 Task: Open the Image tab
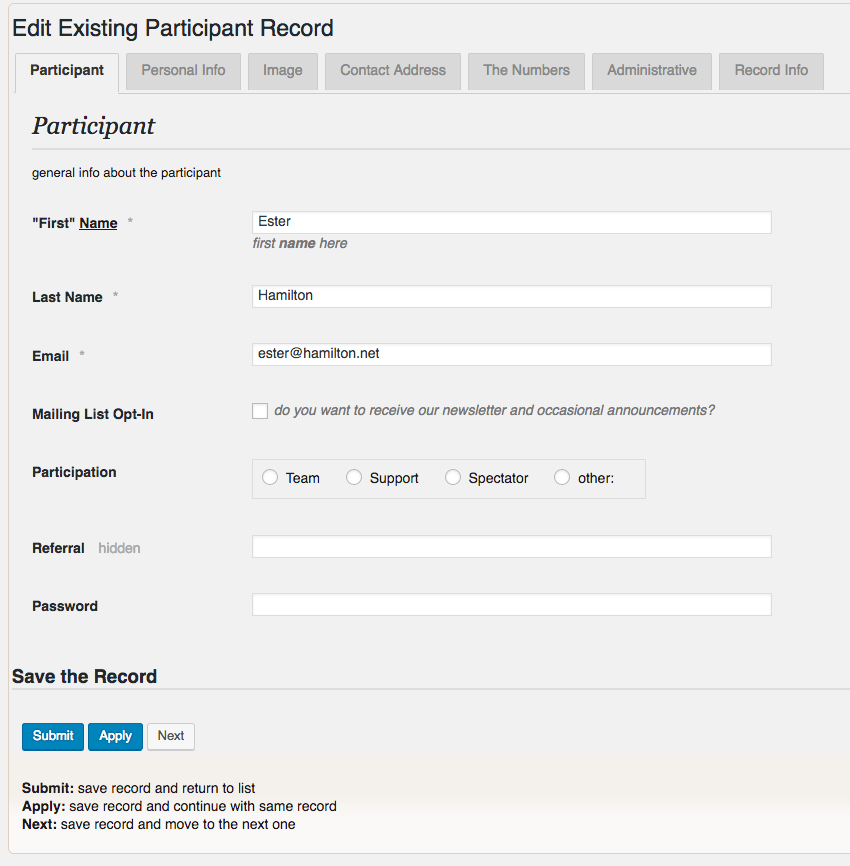click(x=282, y=70)
